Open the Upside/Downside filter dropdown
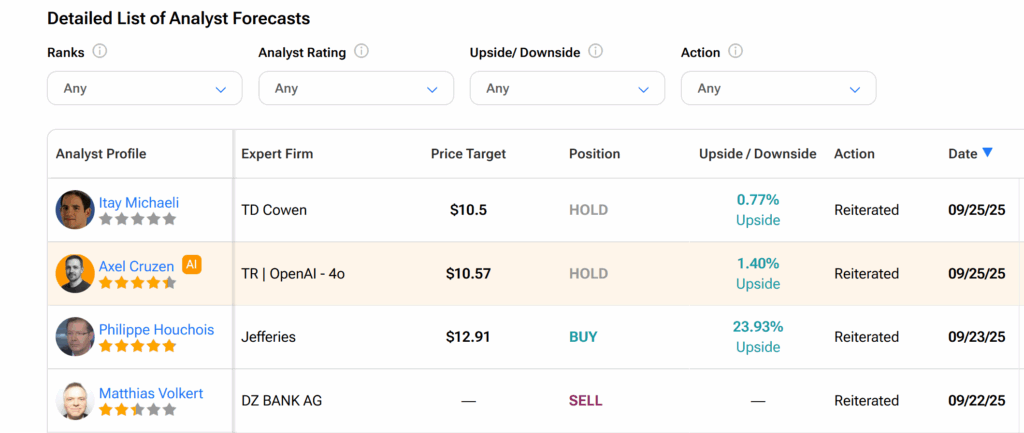1024x433 pixels. tap(567, 88)
